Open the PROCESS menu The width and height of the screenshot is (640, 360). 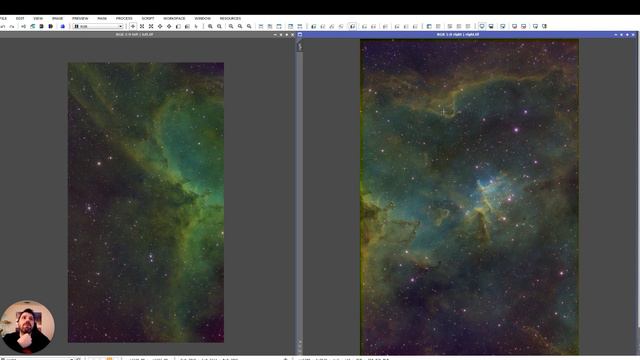tap(124, 18)
